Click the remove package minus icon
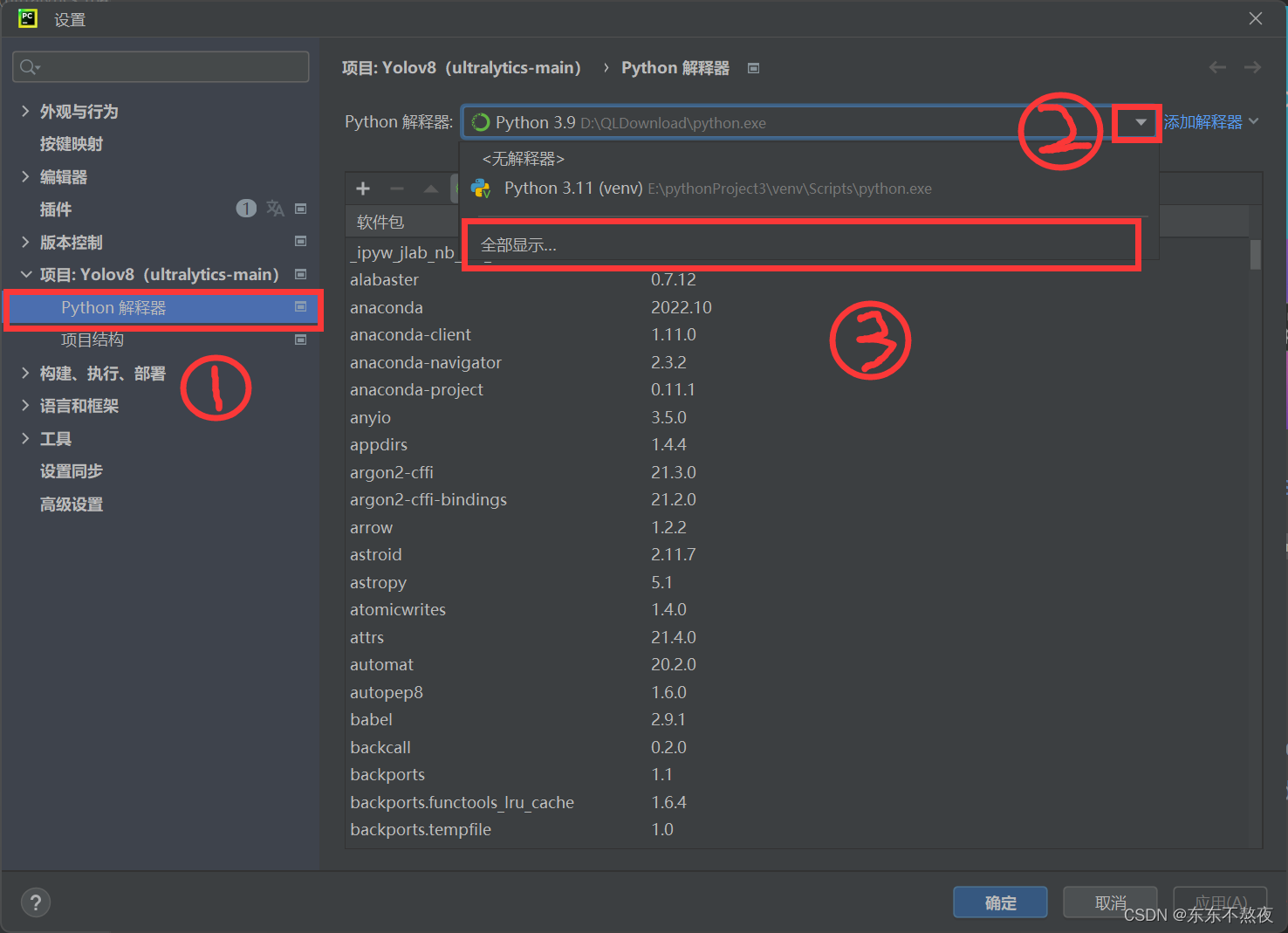 [x=397, y=189]
